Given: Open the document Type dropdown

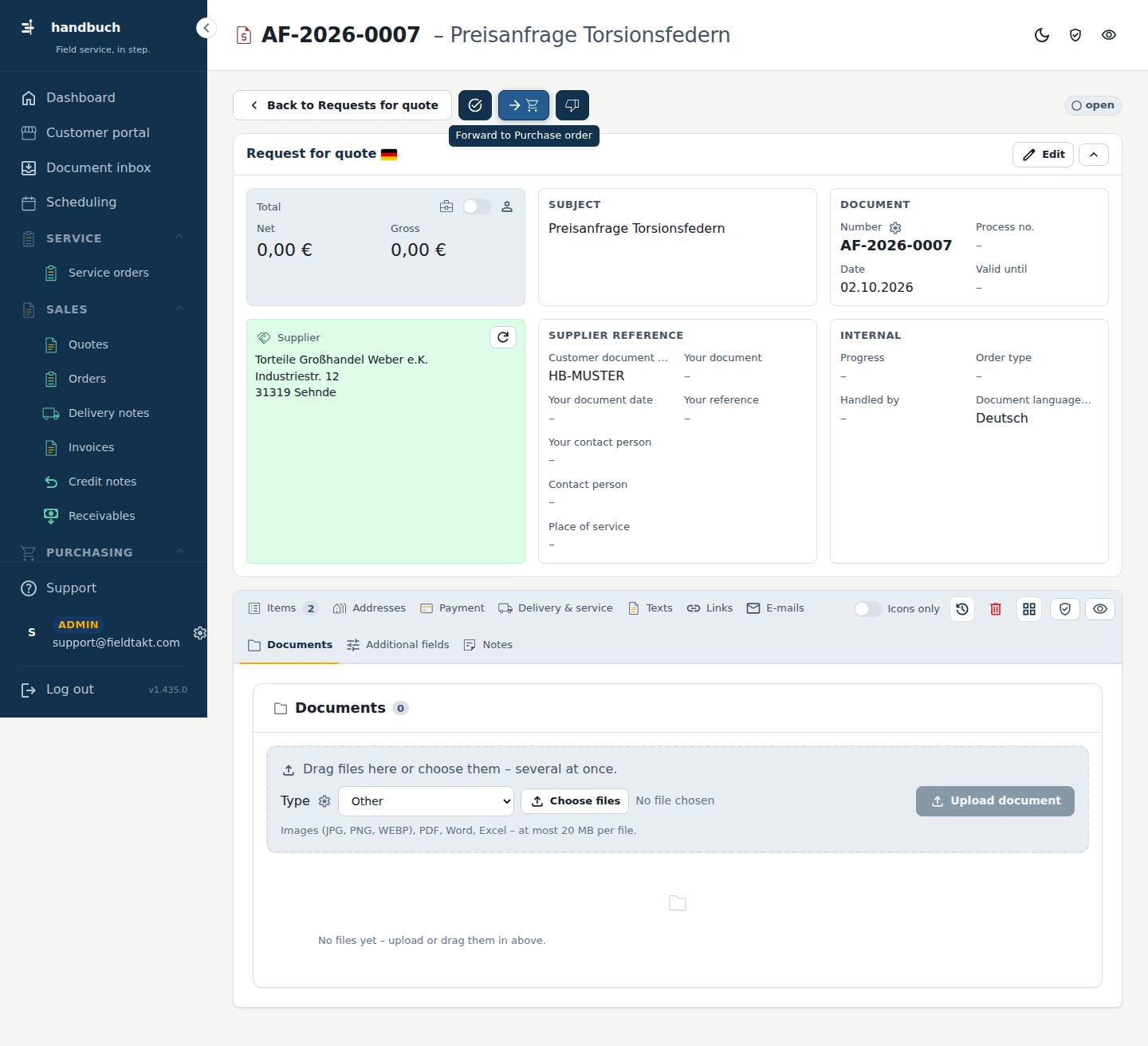Looking at the screenshot, I should (x=427, y=801).
